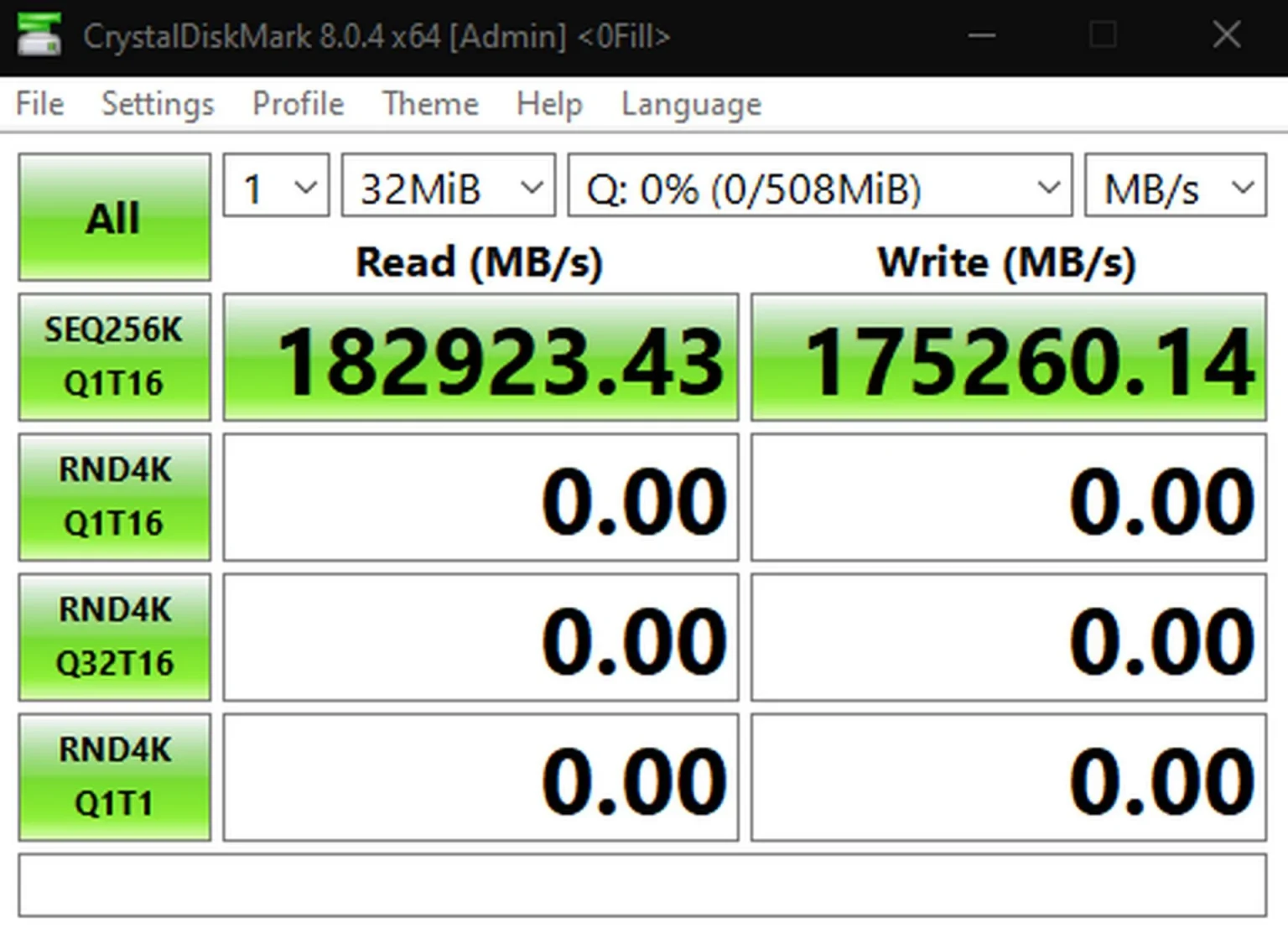
Task: Start the SEQ256K Q1T16 test
Action: [114, 357]
